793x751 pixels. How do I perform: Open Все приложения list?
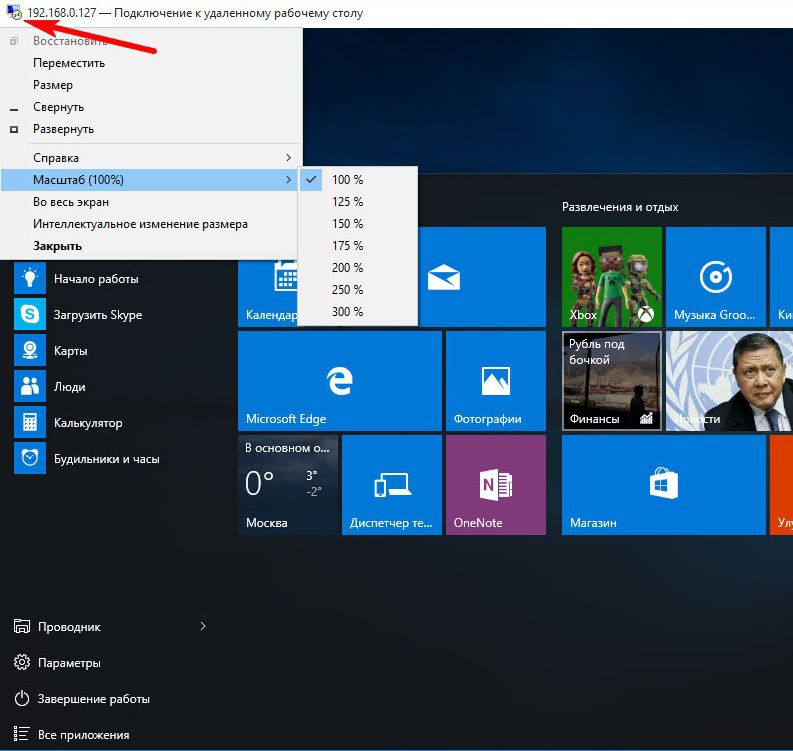pos(83,735)
